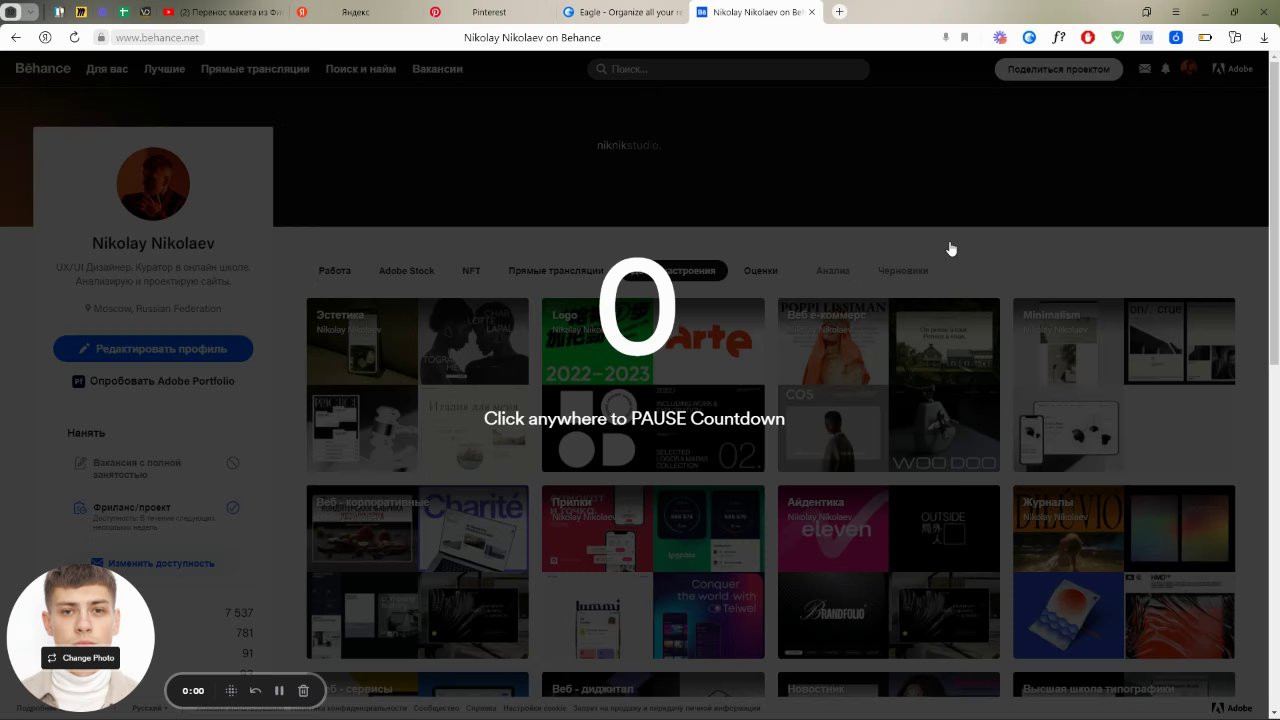Image resolution: width=1280 pixels, height=720 pixels.
Task: Open the browser hamburger menu
Action: (x=1175, y=12)
